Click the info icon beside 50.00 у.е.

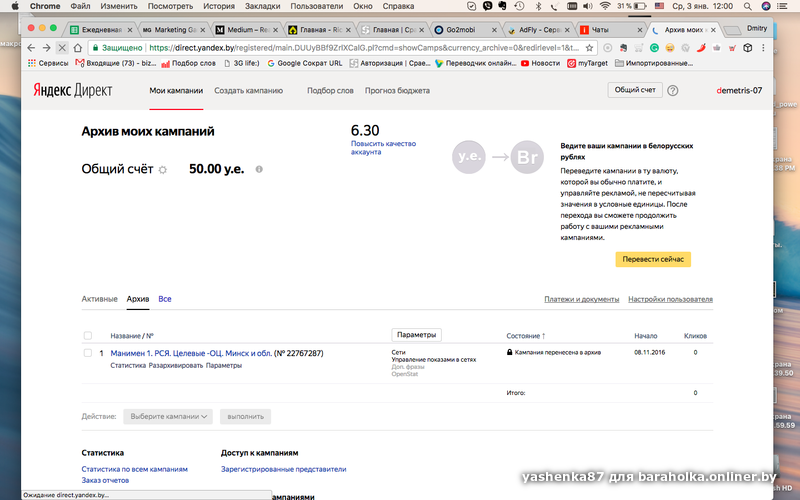tap(259, 169)
